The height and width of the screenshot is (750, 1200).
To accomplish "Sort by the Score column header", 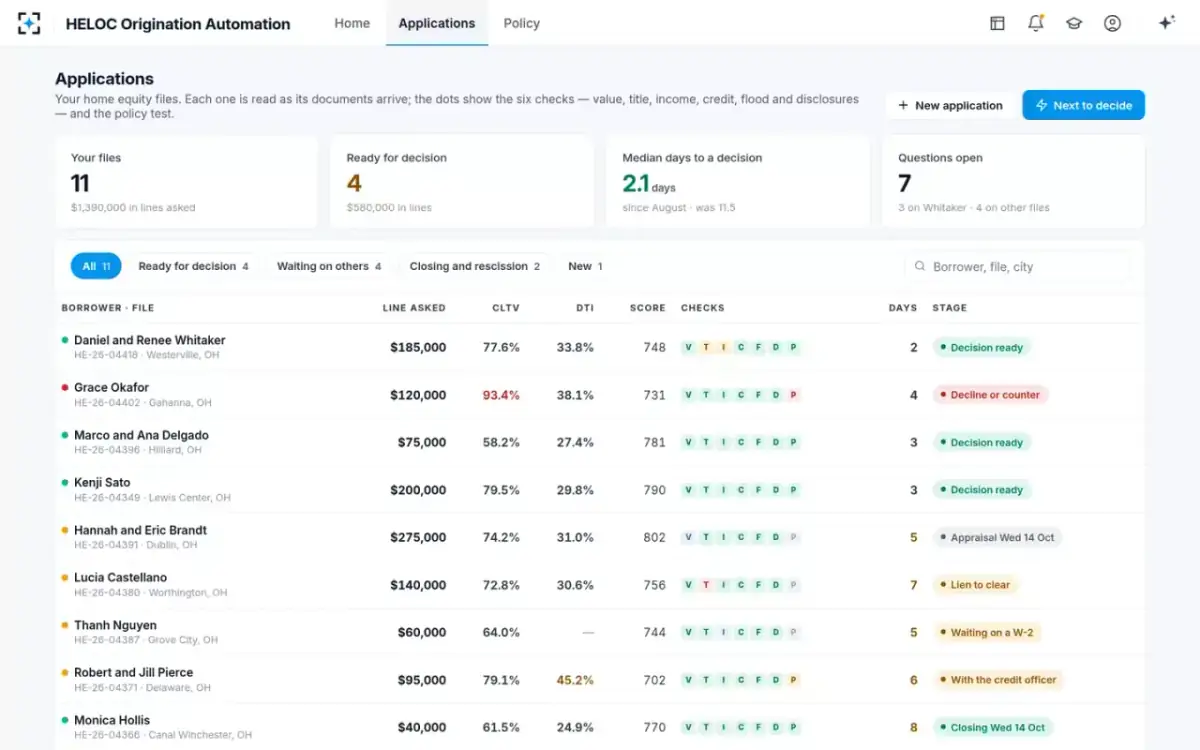I will pos(647,308).
